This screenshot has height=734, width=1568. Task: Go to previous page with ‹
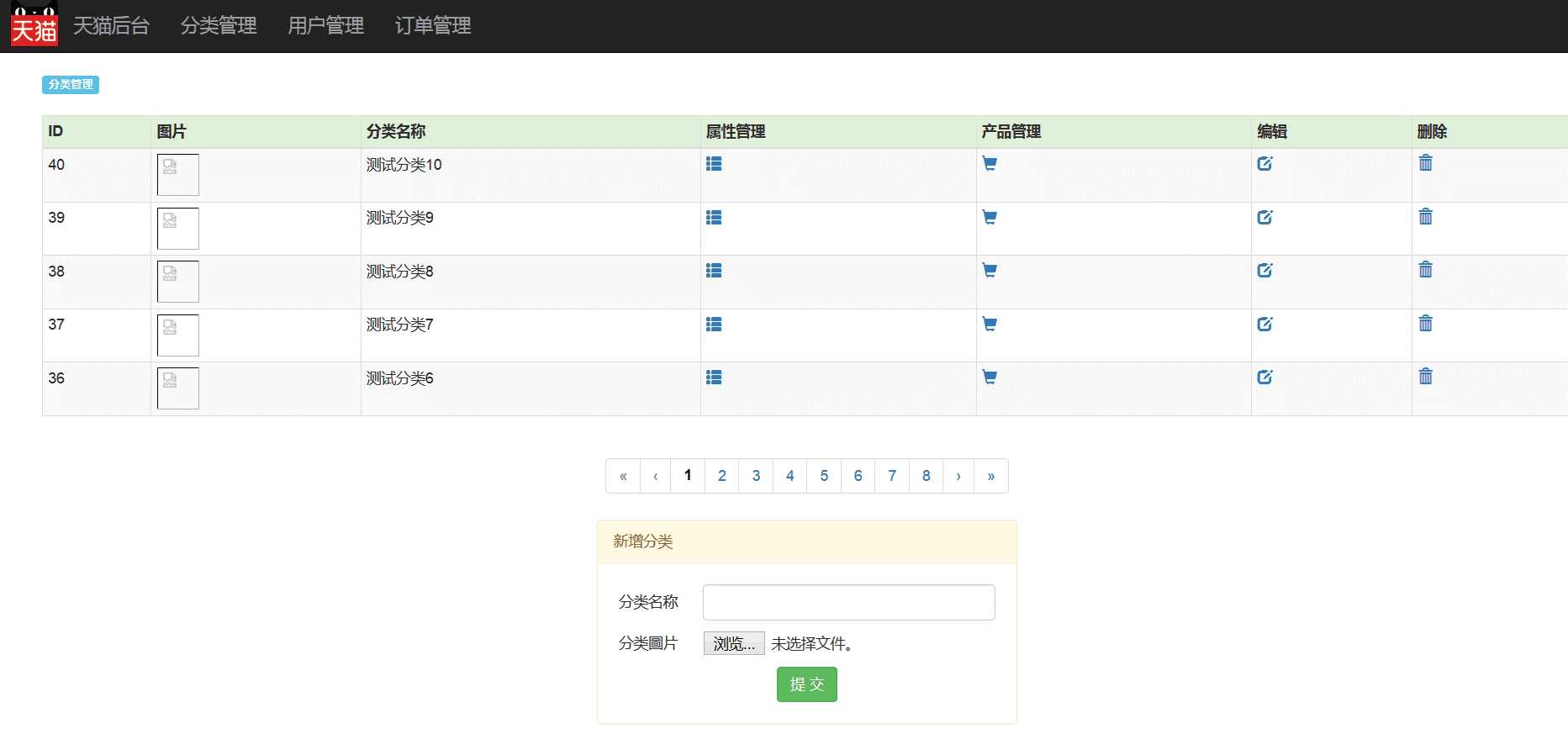(x=656, y=476)
